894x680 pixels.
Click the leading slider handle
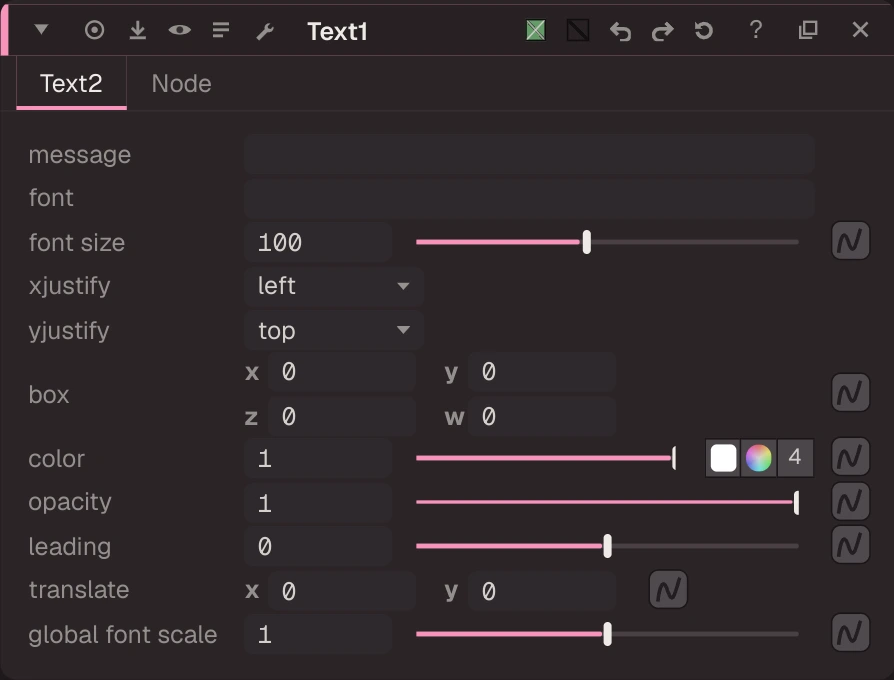coord(607,546)
